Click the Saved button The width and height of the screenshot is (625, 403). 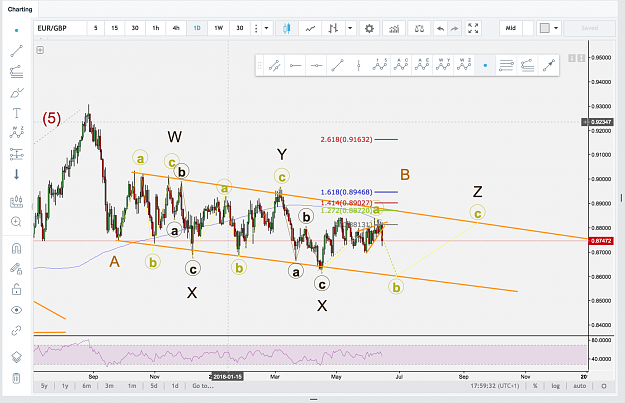click(x=590, y=28)
